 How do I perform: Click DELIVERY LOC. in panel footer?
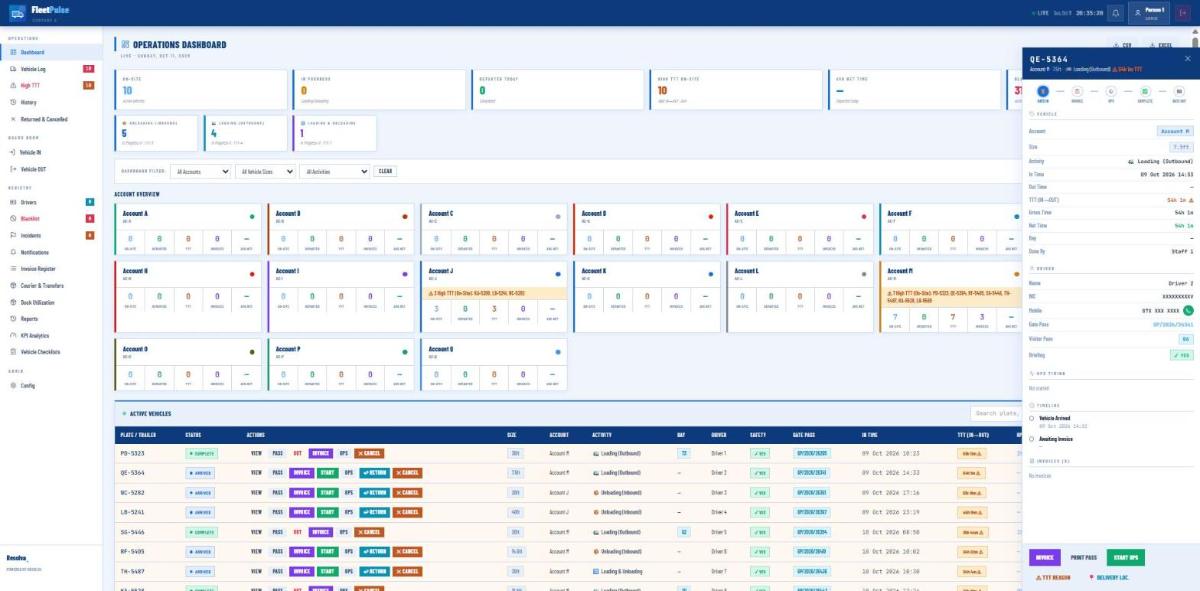[1111, 577]
